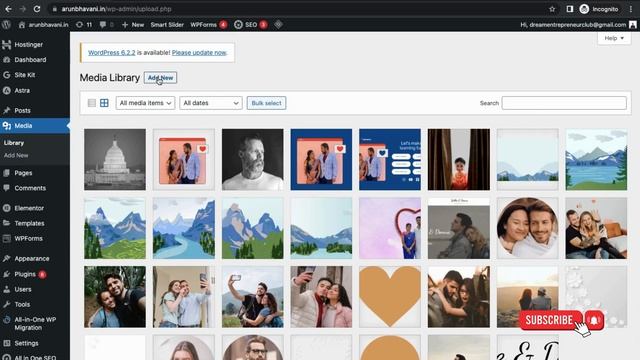
Task: Open the Capitol building grayscale thumbnail
Action: tap(115, 160)
